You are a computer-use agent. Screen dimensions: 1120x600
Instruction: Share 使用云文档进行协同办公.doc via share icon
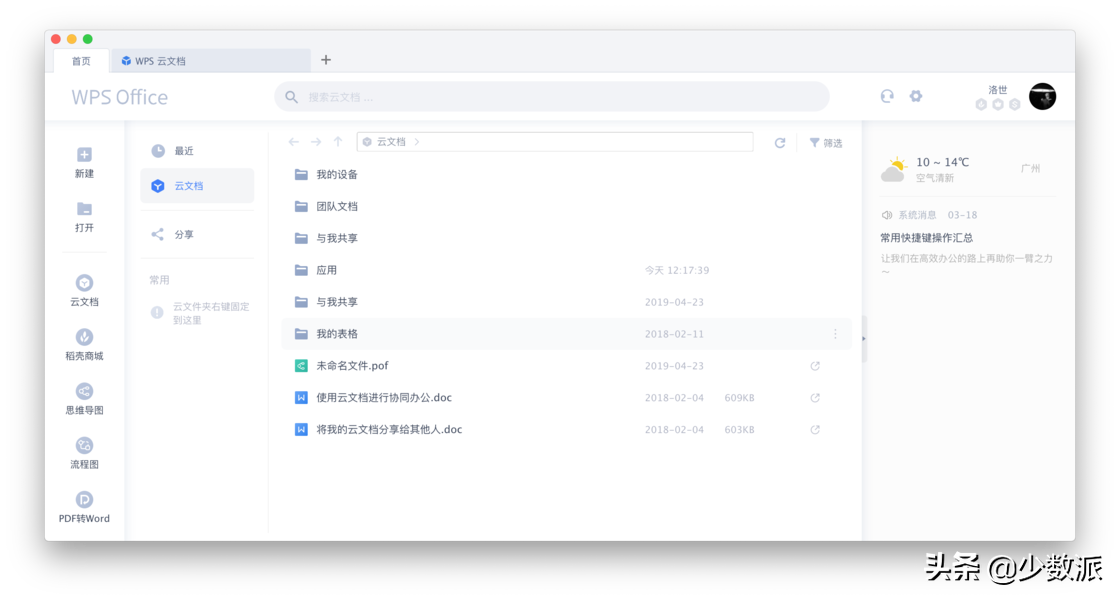815,398
